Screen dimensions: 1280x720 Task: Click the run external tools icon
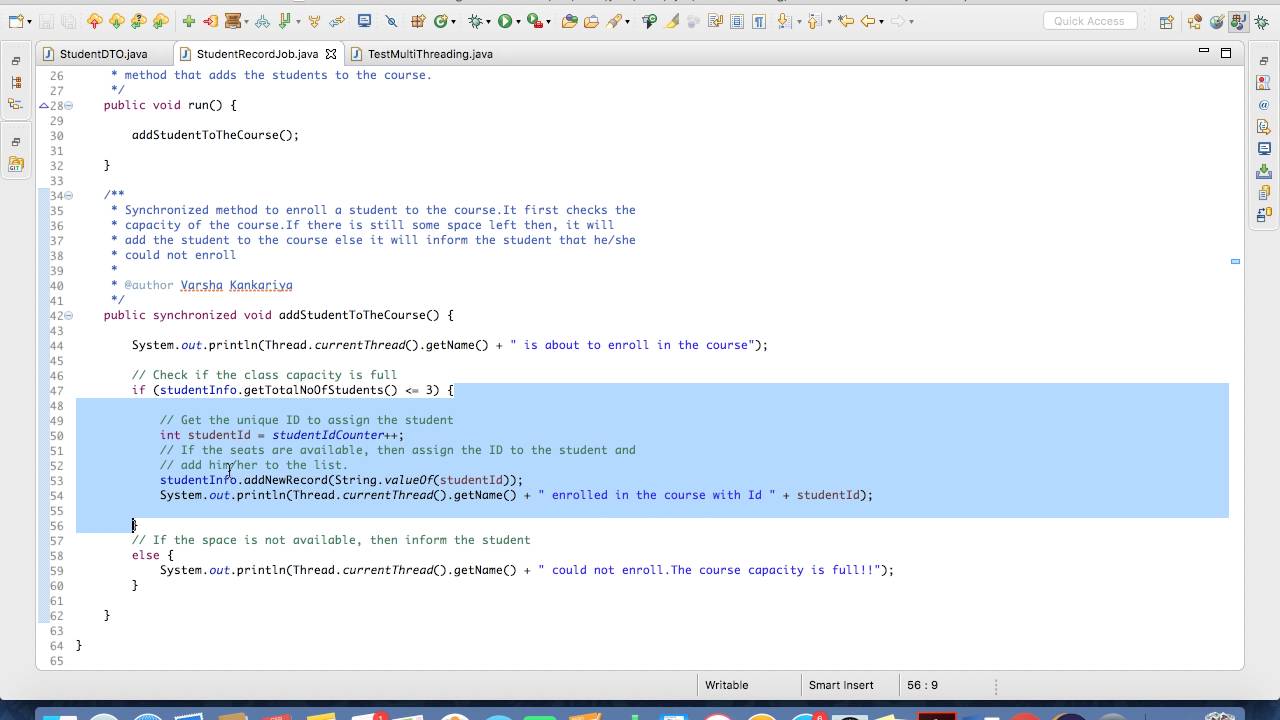tap(535, 21)
